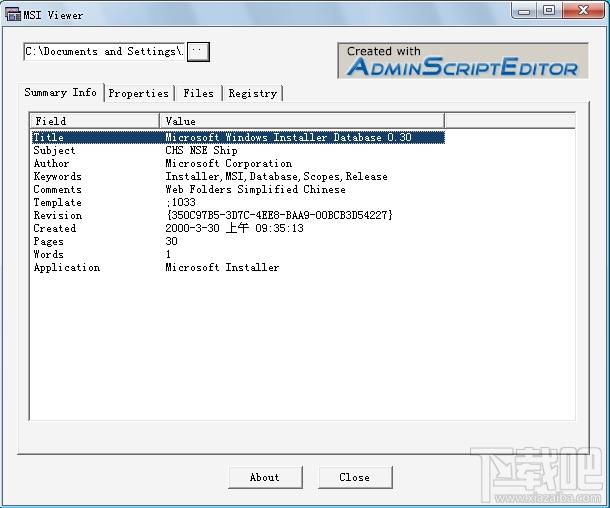Screen dimensions: 610x508
Task: Close window with the red X button
Action: coord(583,10)
